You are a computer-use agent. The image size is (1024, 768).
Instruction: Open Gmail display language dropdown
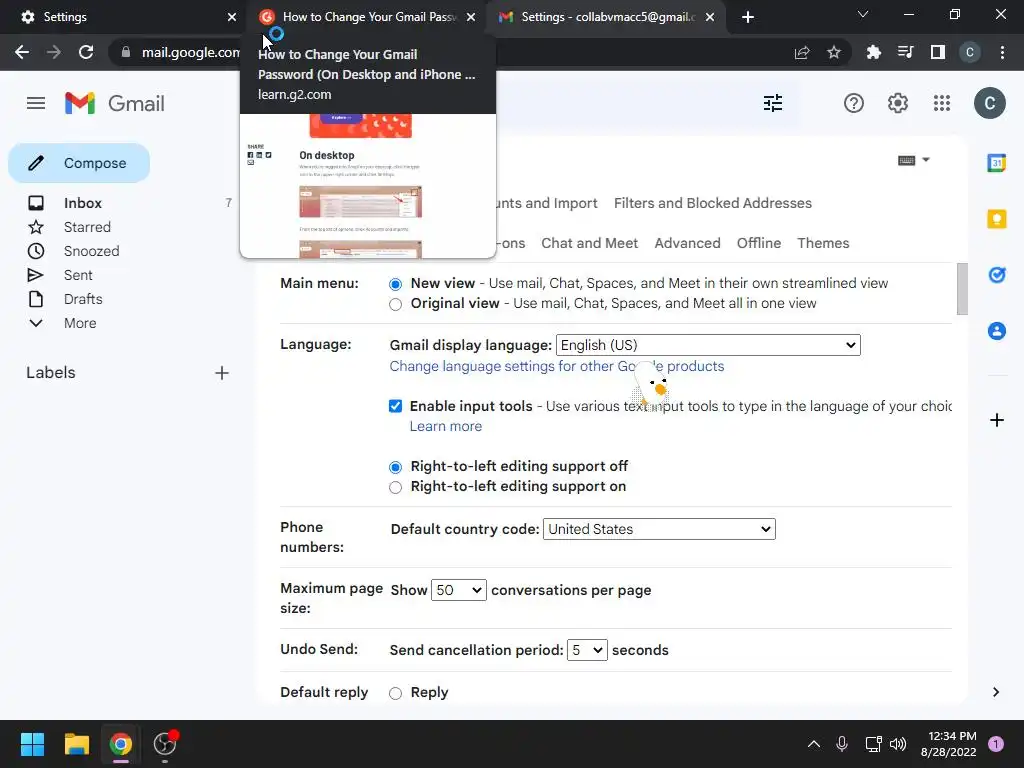(x=708, y=345)
